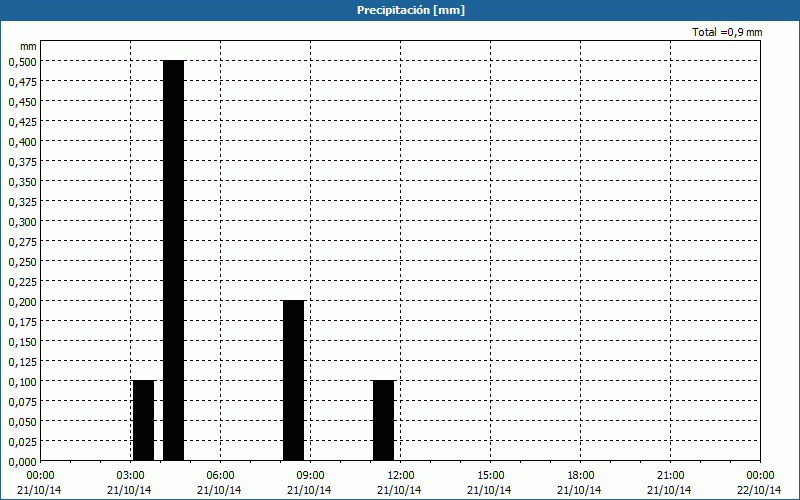Click the mm unit label above y-axis
This screenshot has width=800, height=500.
point(29,46)
